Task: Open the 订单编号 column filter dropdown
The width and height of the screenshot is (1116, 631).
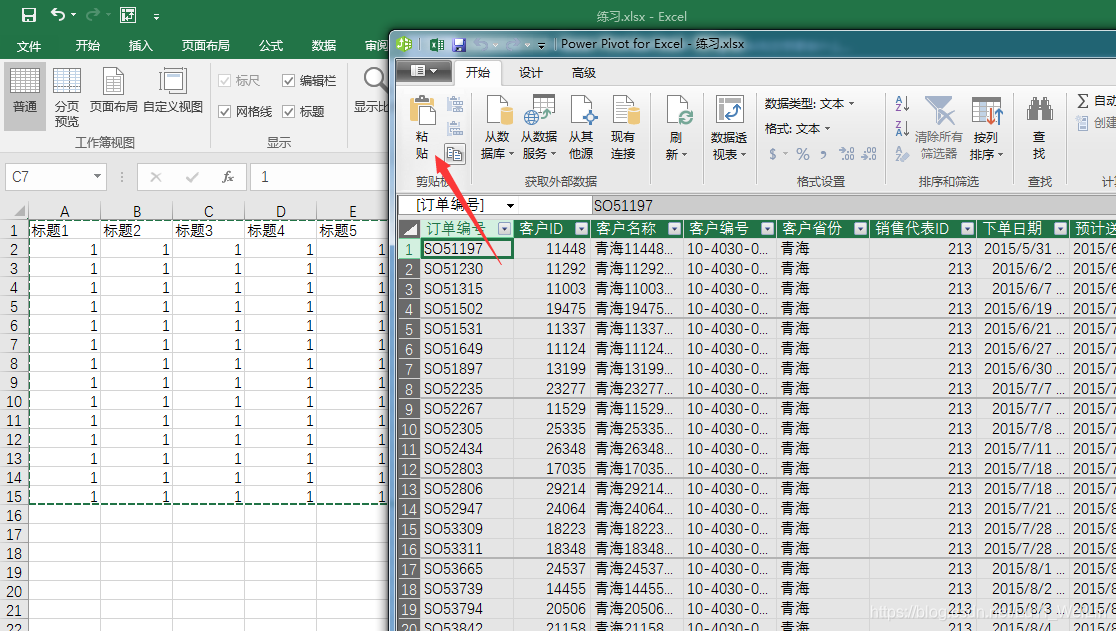Action: coord(505,228)
